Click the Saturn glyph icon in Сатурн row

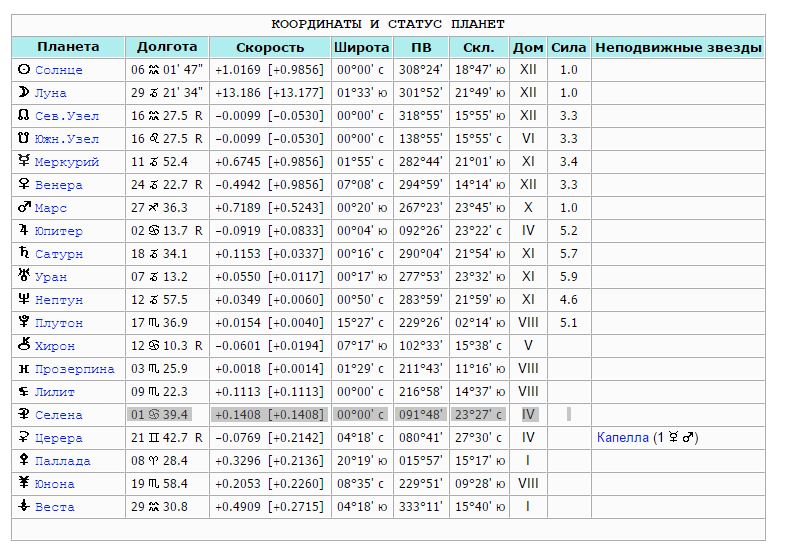24,254
